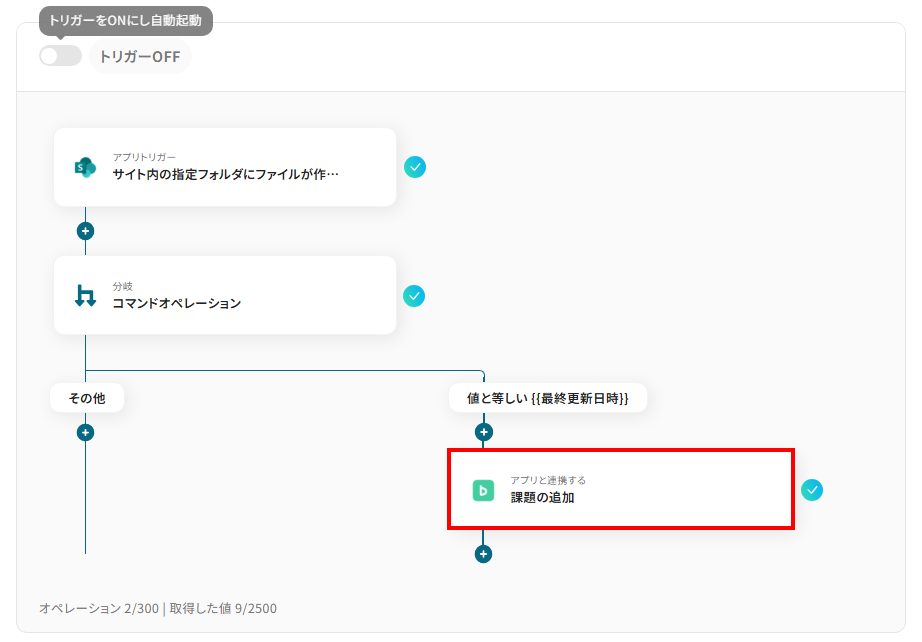Image resolution: width=922 pixels, height=642 pixels.
Task: Open the コマンドオペレーション branch card
Action: coord(225,295)
